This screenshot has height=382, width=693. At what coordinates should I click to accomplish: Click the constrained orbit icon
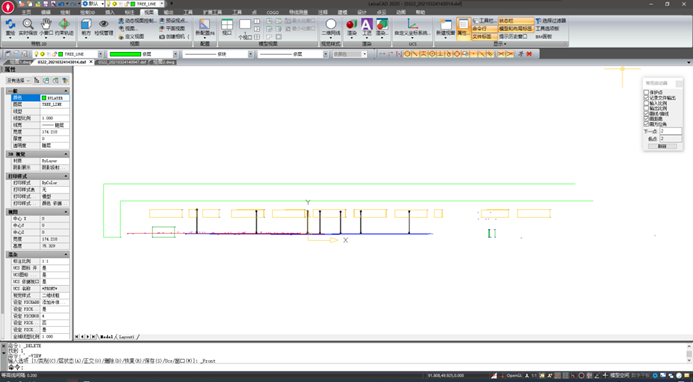tap(65, 24)
